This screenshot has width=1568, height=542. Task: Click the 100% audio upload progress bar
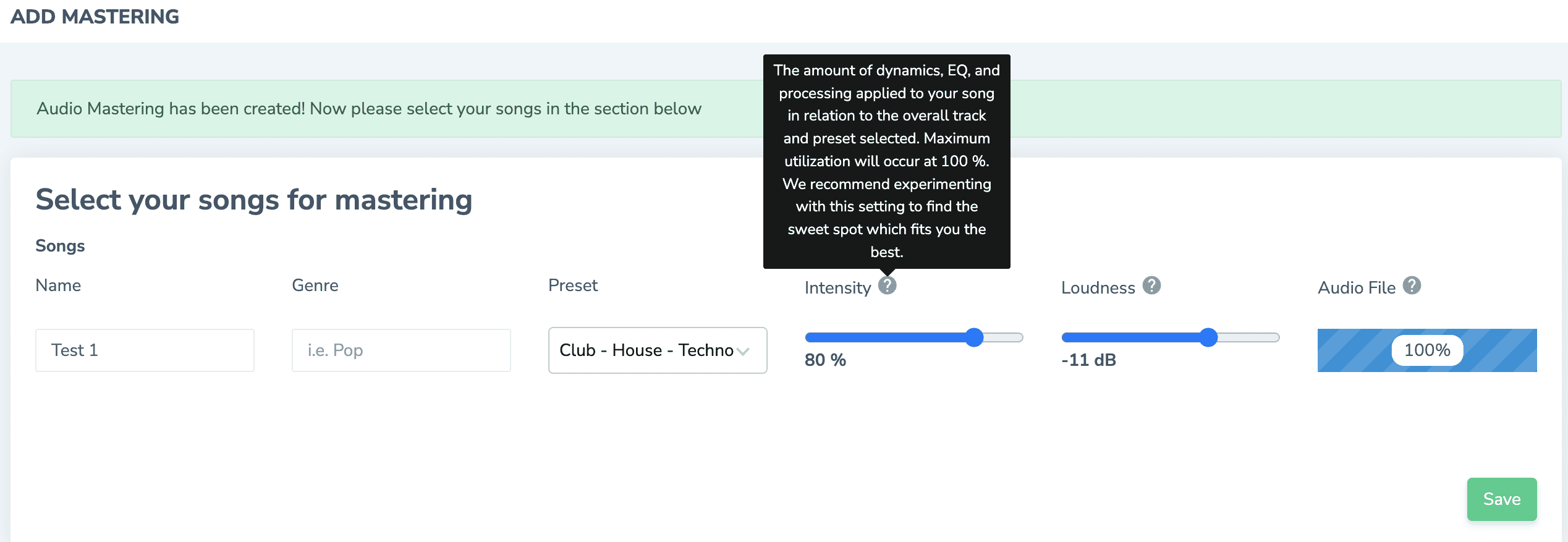pyautogui.click(x=1427, y=350)
